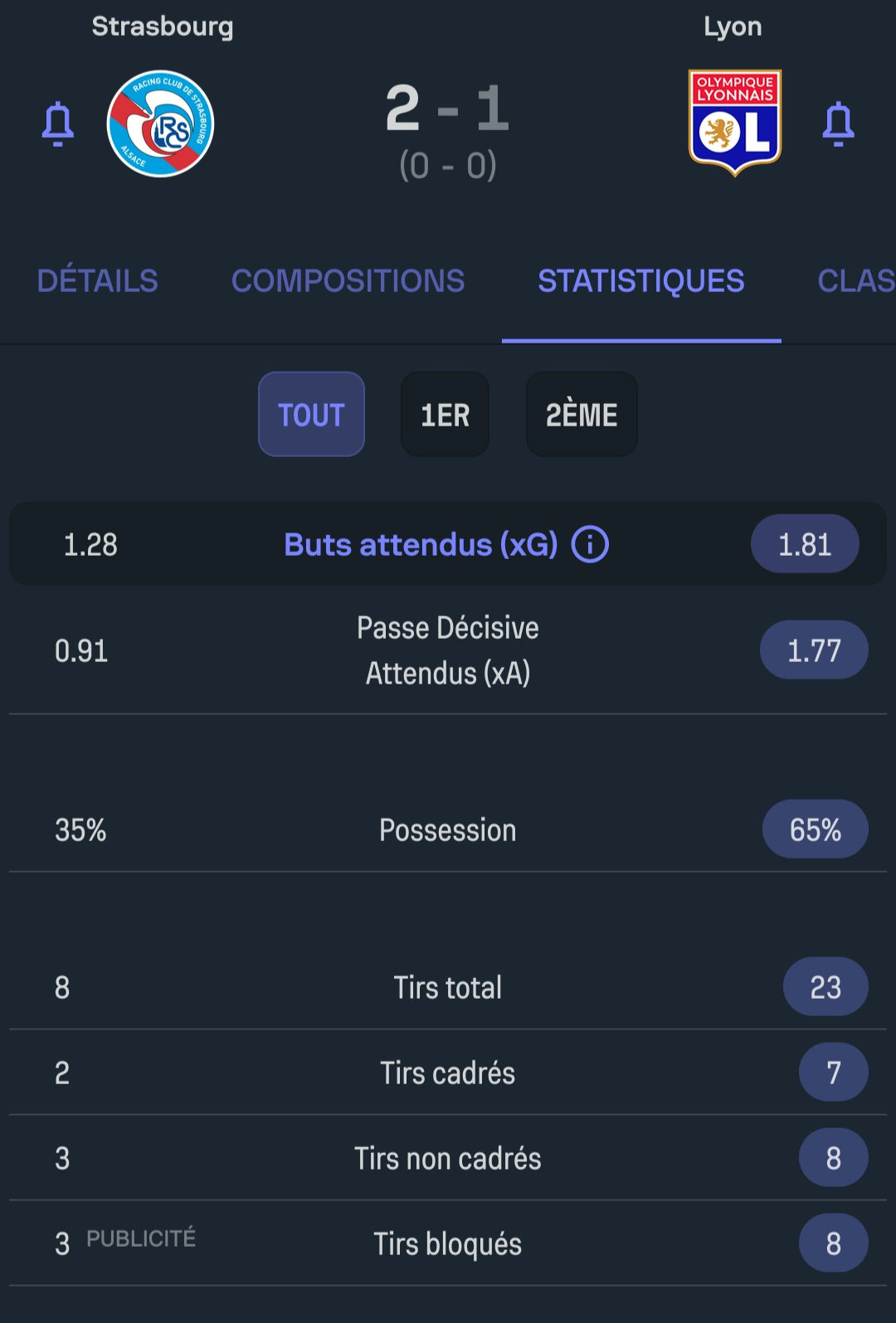Toggle Strasbourg notification bell
Viewport: 896px width, 1323px height.
[58, 124]
